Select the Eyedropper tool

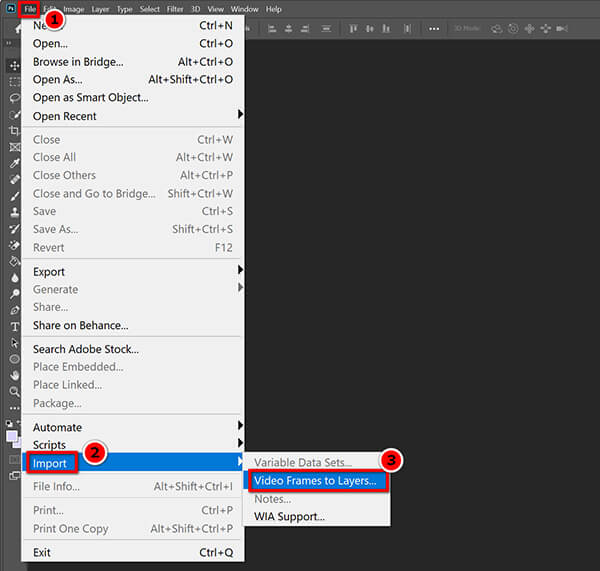coord(15,163)
